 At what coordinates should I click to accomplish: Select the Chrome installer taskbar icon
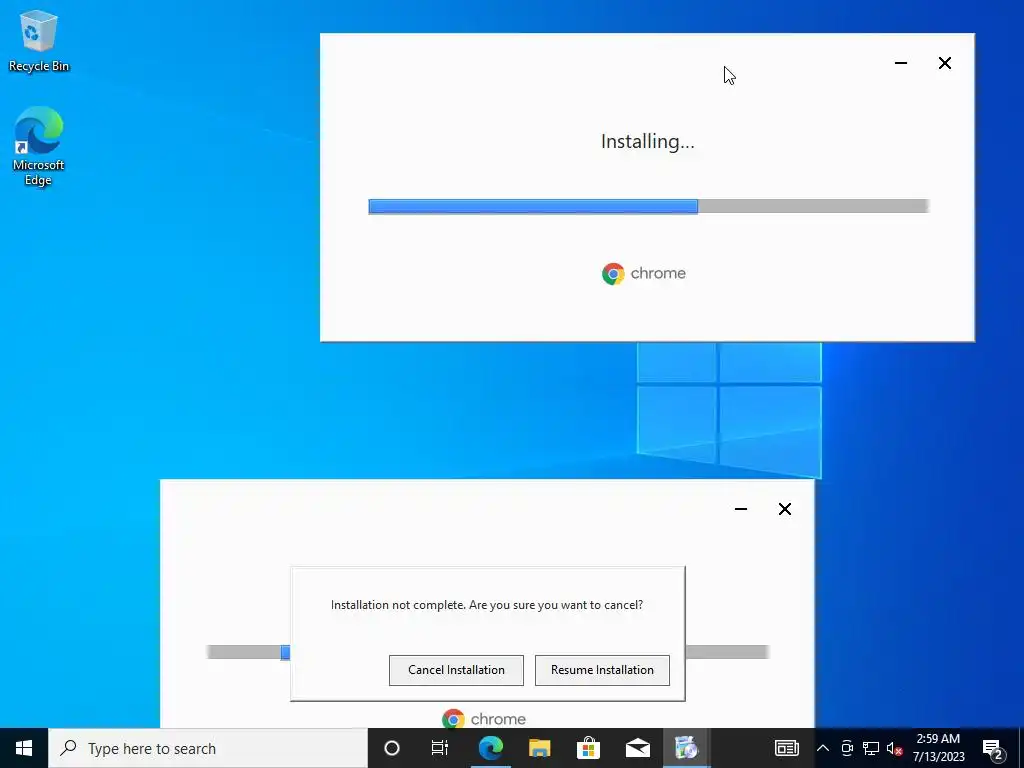[x=686, y=748]
